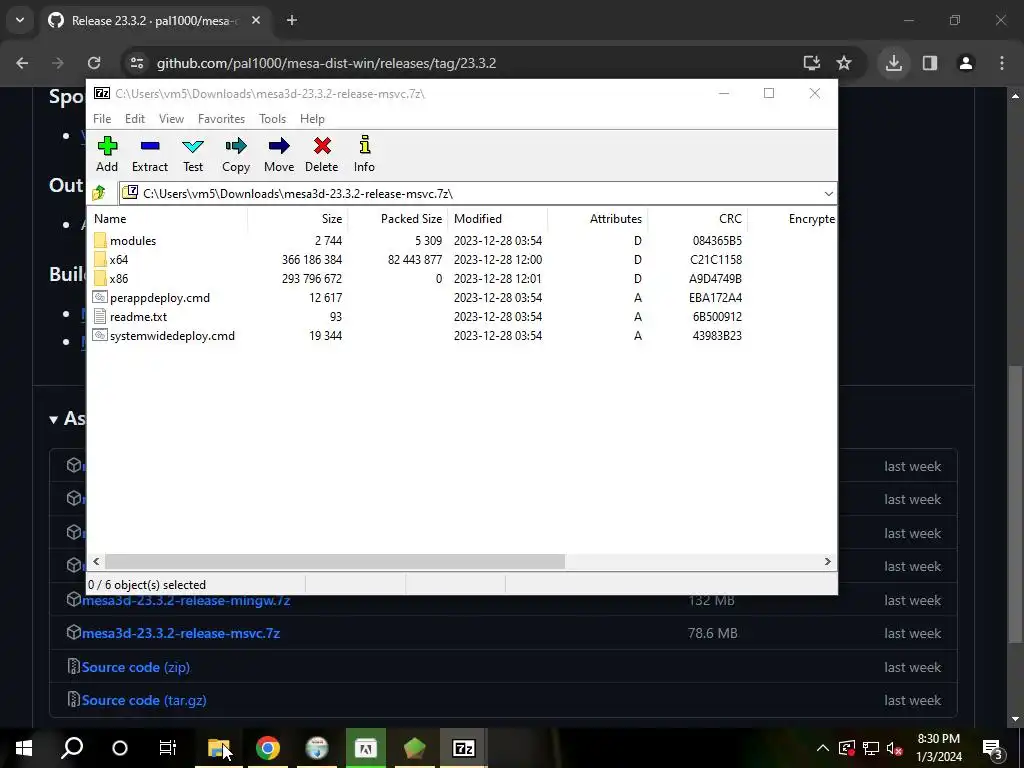
Task: Open mesa3d-23.3.2-release-msvc.7z download link
Action: point(181,633)
